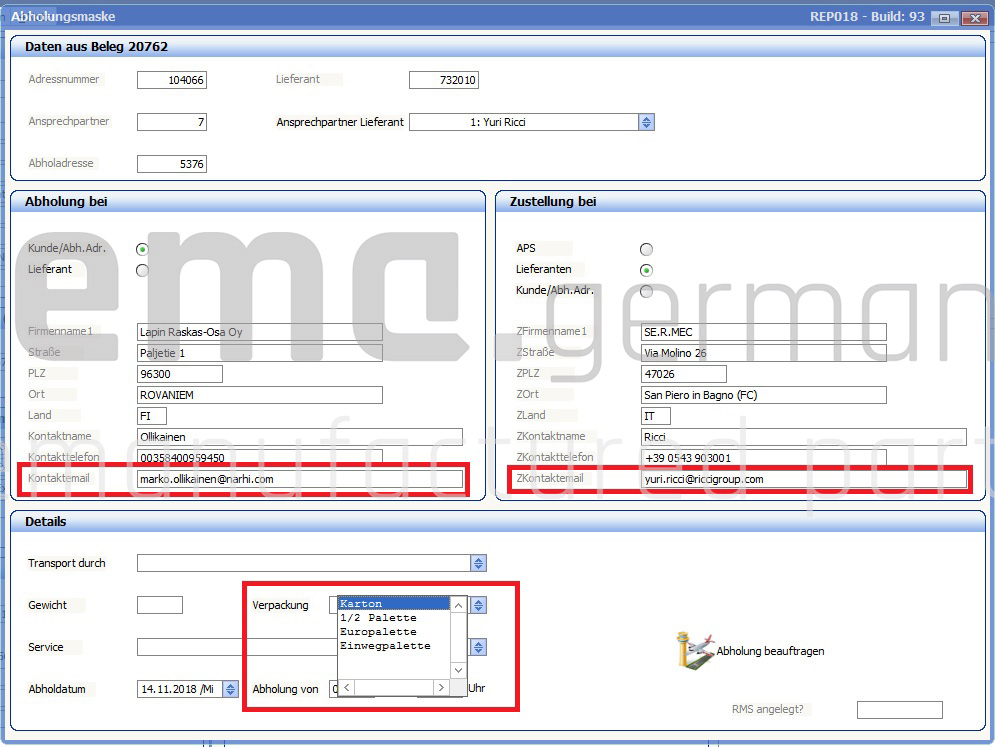Close the Abholungsmaske window
Image resolution: width=995 pixels, height=747 pixels.
point(973,18)
